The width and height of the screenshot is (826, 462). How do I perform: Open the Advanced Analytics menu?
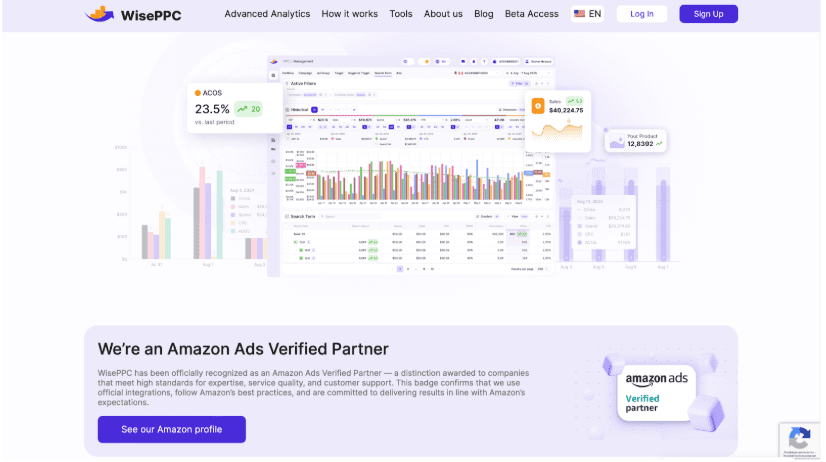pyautogui.click(x=267, y=14)
